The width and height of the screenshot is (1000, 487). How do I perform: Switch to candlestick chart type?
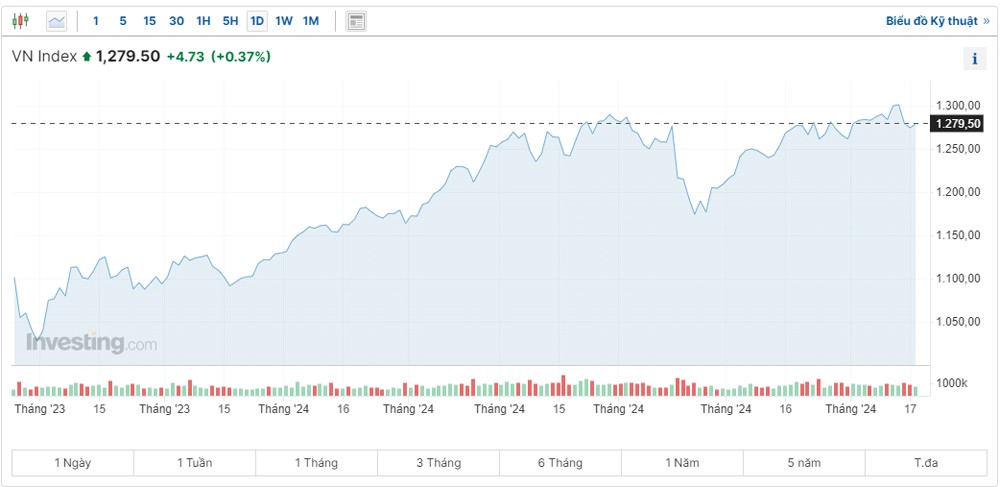pyautogui.click(x=22, y=20)
